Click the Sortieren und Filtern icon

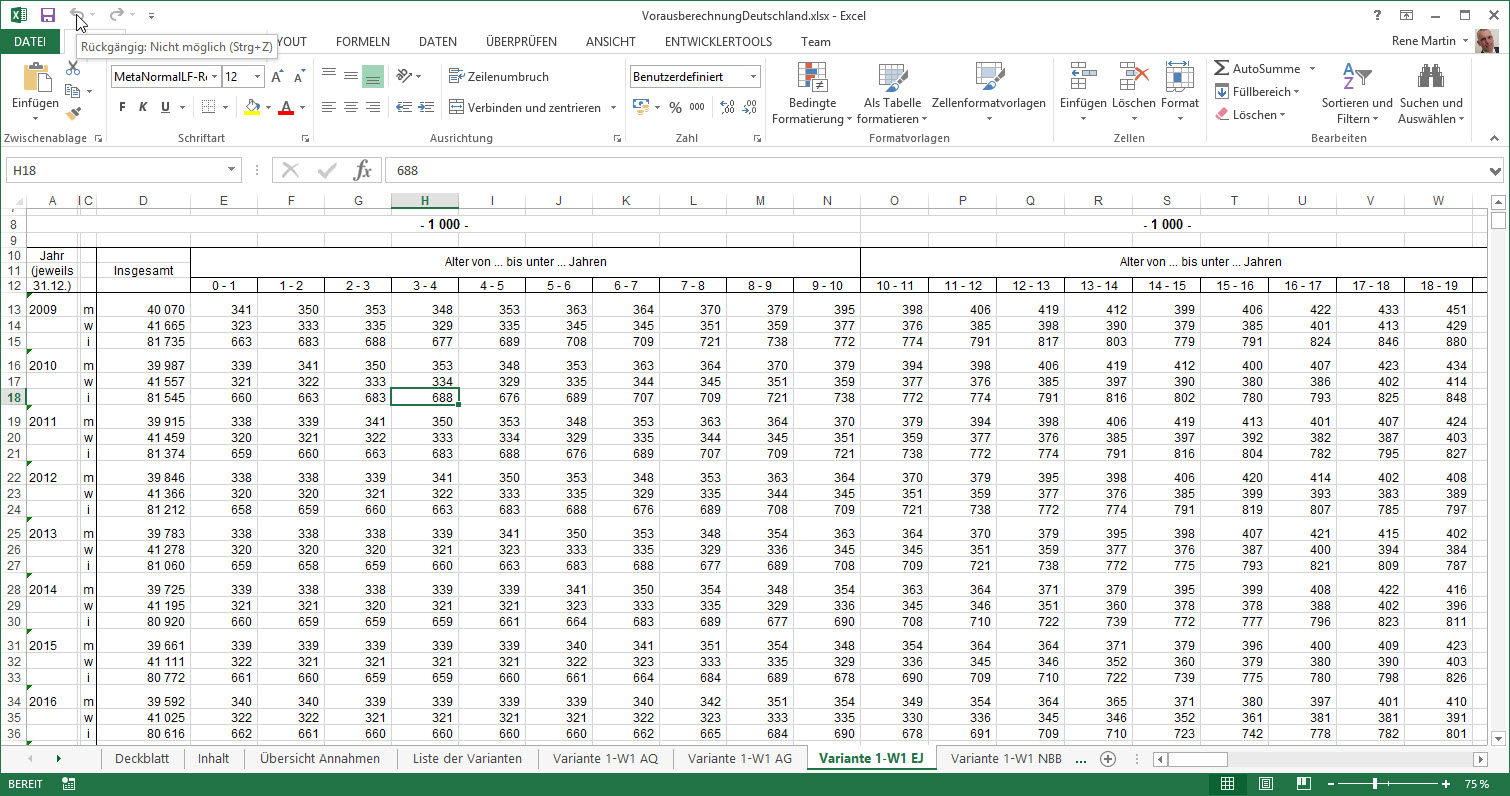(1356, 78)
